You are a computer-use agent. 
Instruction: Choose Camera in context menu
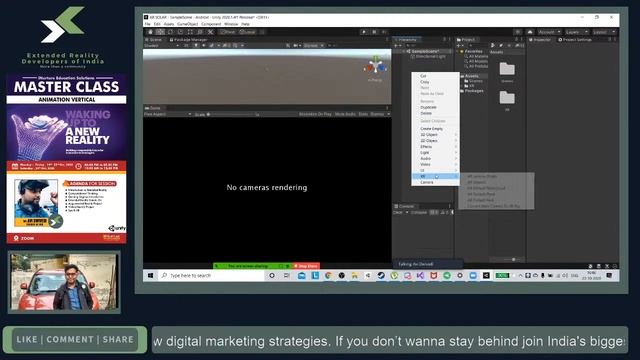click(435, 182)
